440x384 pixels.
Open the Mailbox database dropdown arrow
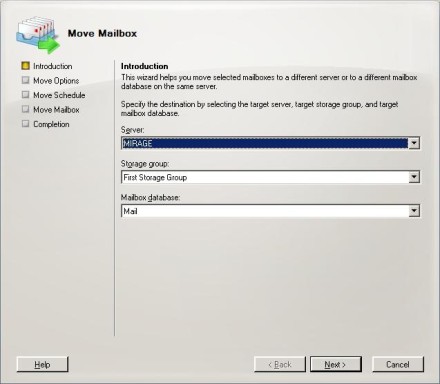(414, 211)
